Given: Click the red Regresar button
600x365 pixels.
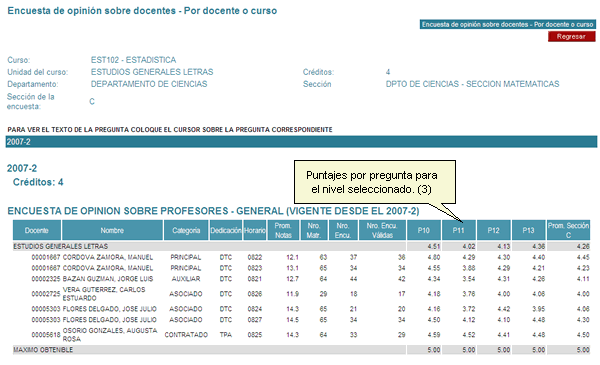Looking at the screenshot, I should tap(571, 36).
